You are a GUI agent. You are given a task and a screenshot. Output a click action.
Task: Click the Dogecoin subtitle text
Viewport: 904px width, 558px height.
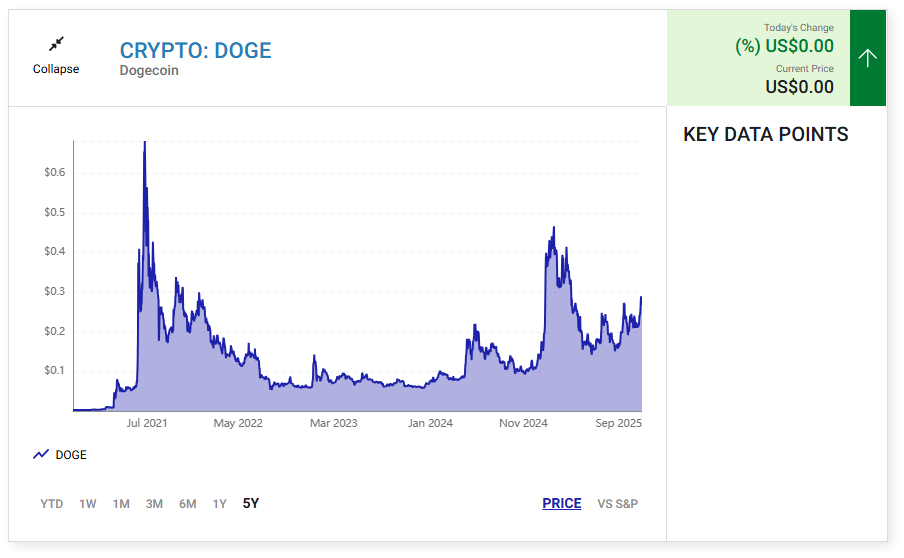click(149, 70)
